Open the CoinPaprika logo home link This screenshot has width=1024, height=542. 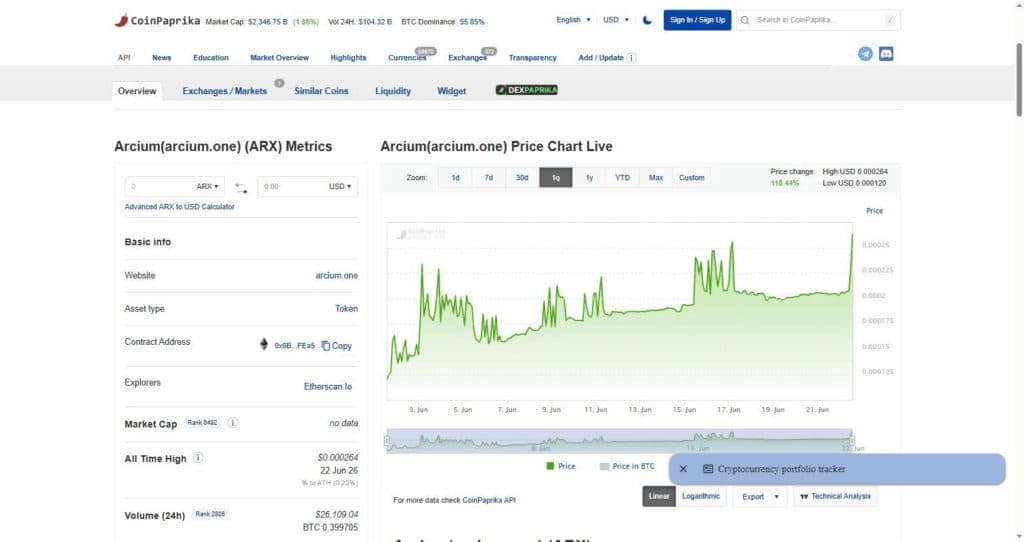[x=157, y=20]
